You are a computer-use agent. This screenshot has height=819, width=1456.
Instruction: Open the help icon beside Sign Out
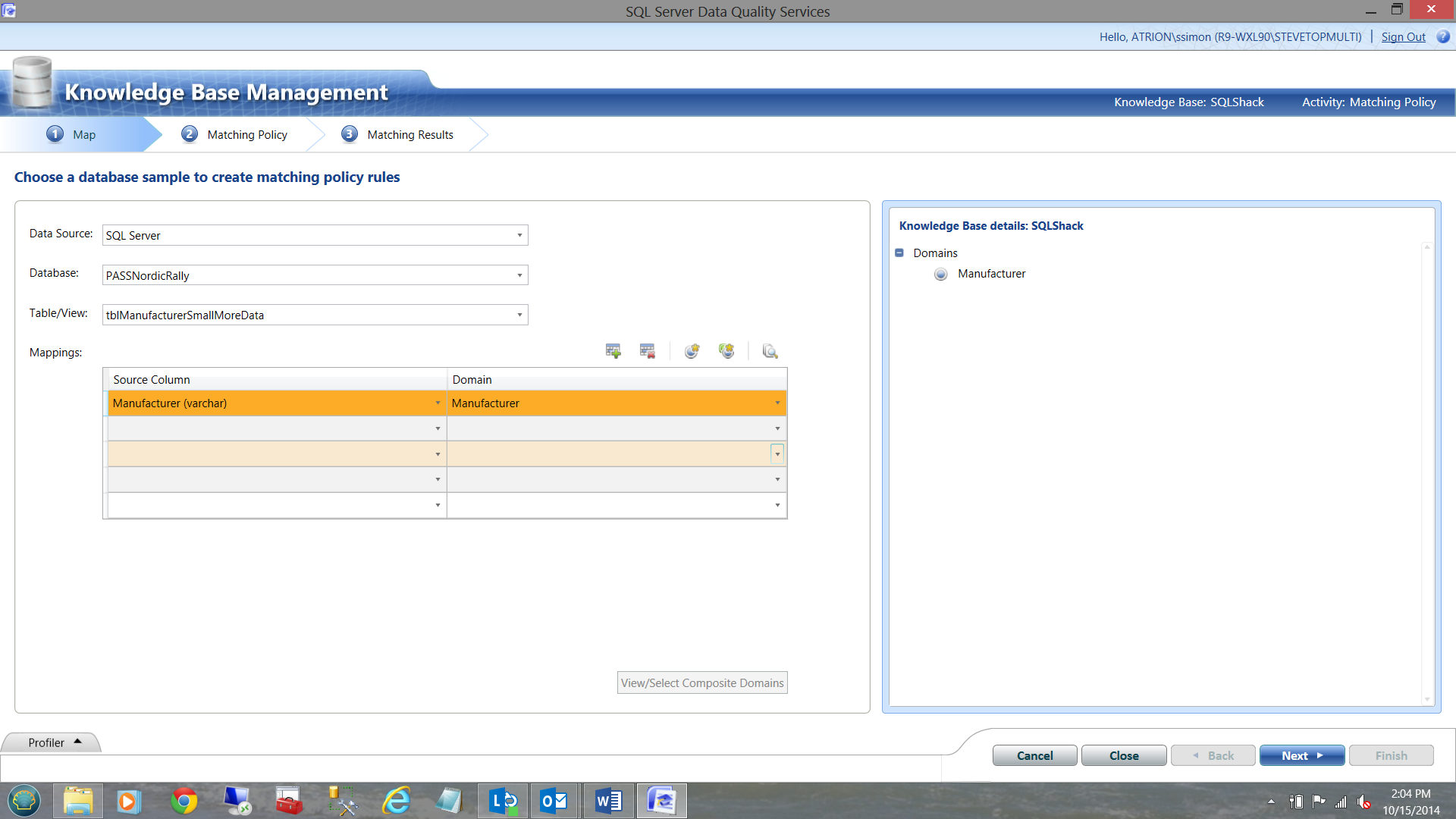click(1443, 36)
